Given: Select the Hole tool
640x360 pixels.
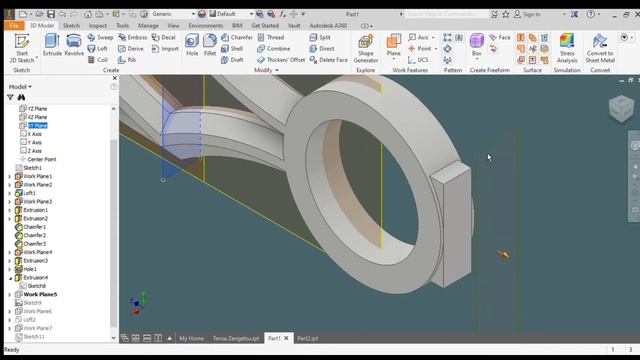Looking at the screenshot, I should coord(192,45).
